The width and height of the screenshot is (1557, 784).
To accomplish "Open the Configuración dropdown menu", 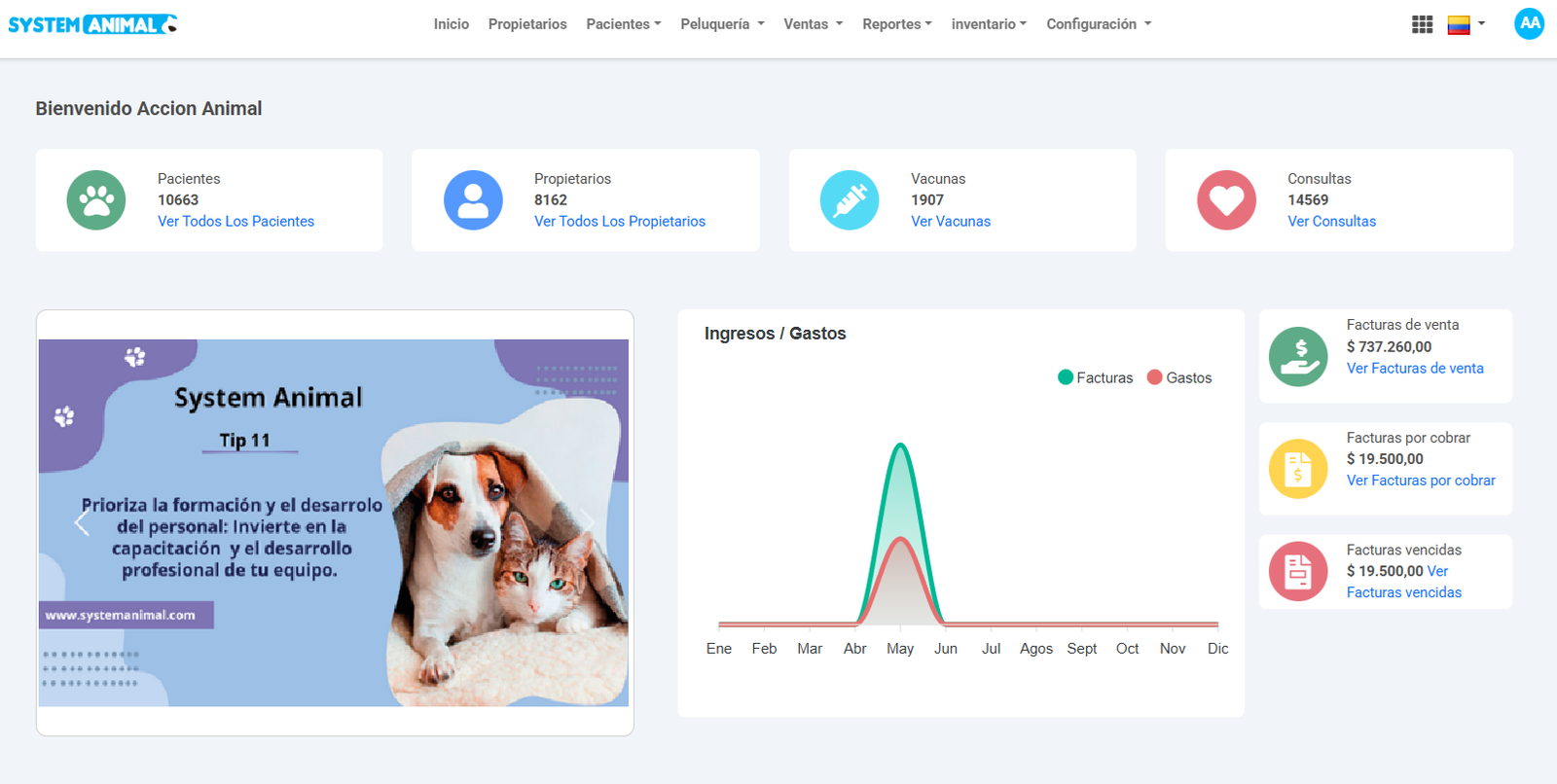I will pyautogui.click(x=1099, y=24).
